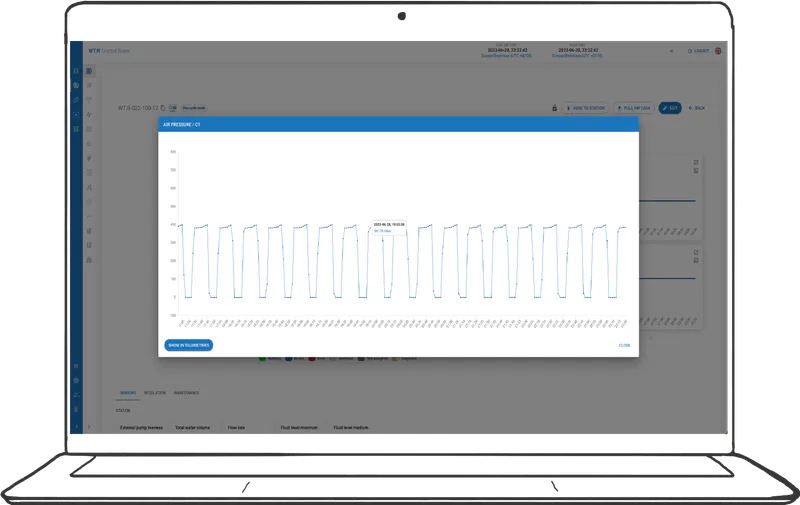Close the Air Pressure chart dialog
This screenshot has height=505, width=800.
click(624, 345)
